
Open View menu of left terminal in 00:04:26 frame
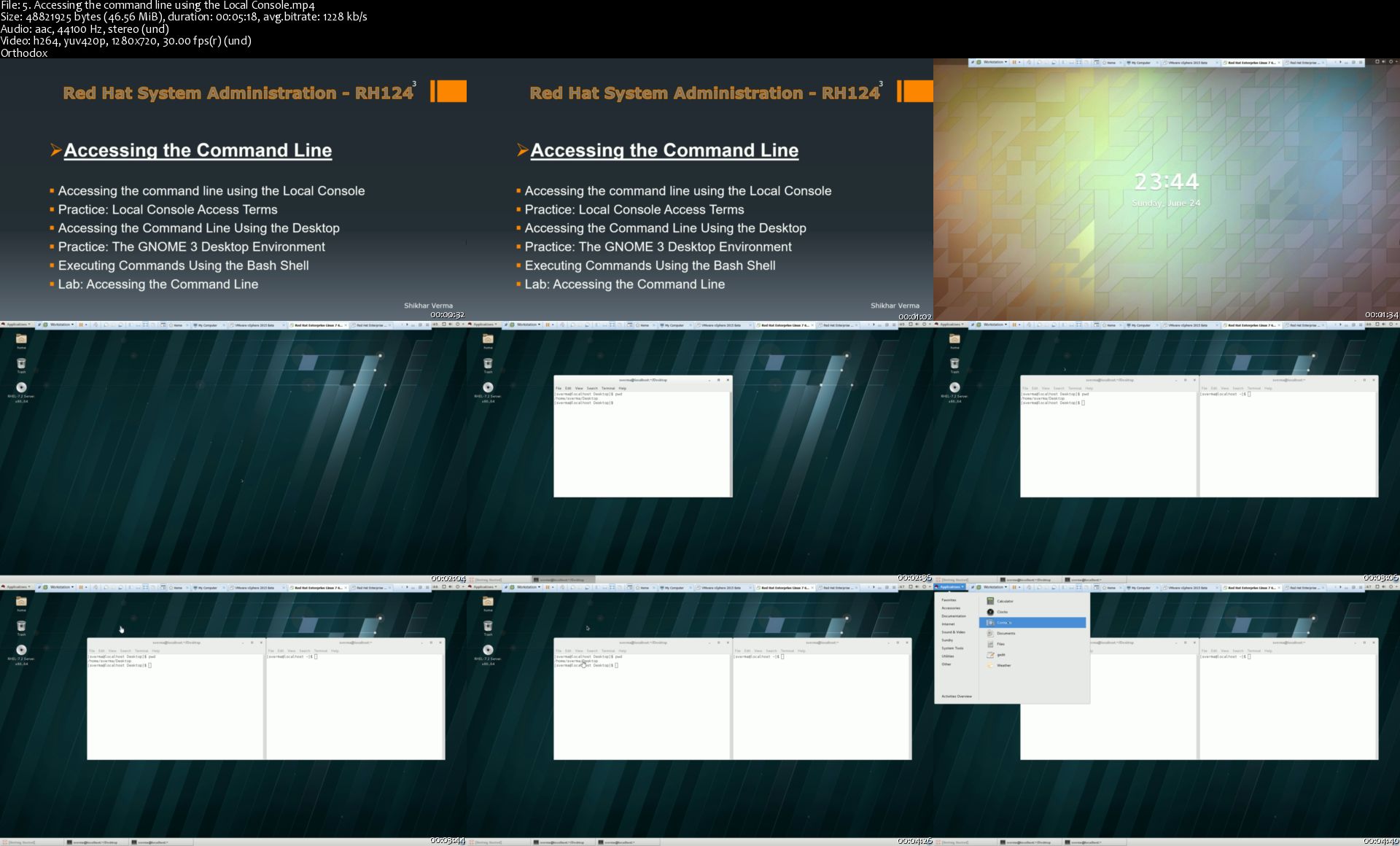579,651
